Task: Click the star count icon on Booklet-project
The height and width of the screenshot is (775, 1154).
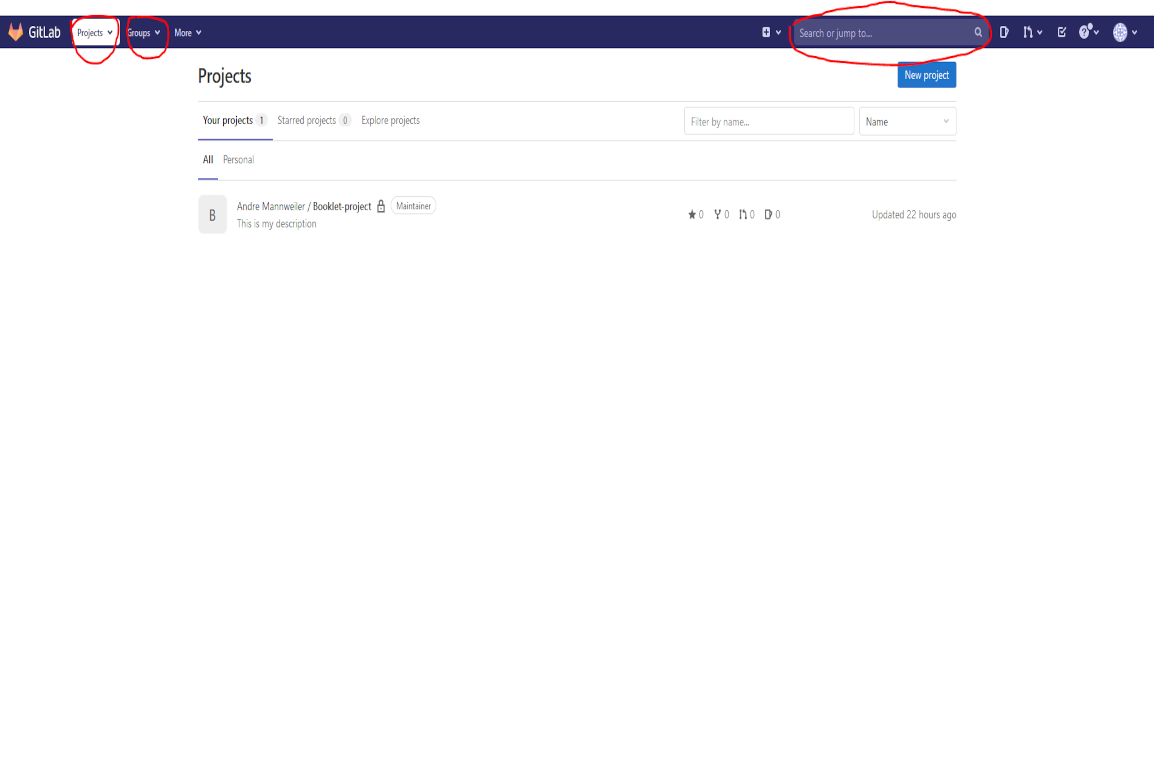Action: 691,215
